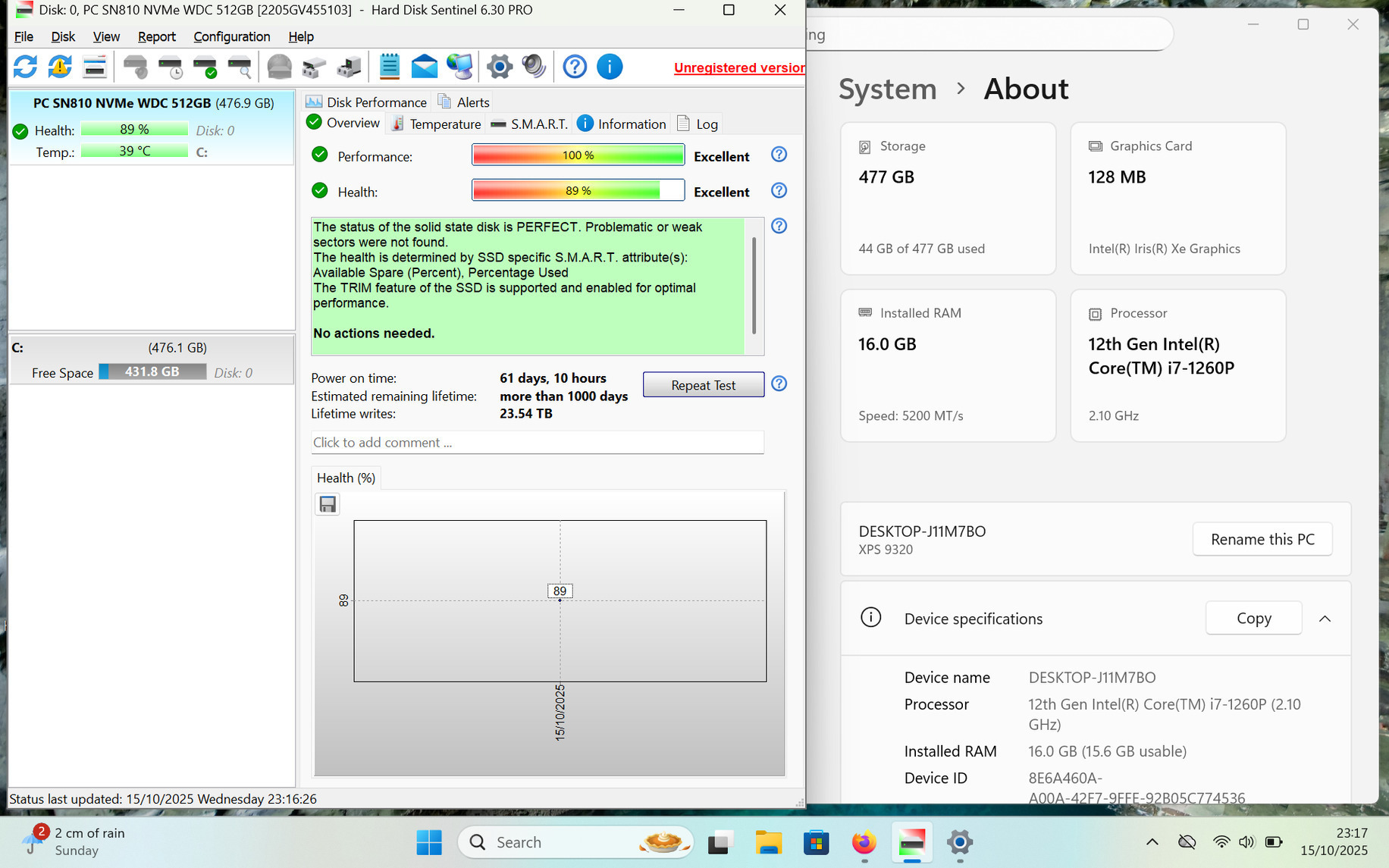Click the blue notepad report toolbar icon

point(390,67)
